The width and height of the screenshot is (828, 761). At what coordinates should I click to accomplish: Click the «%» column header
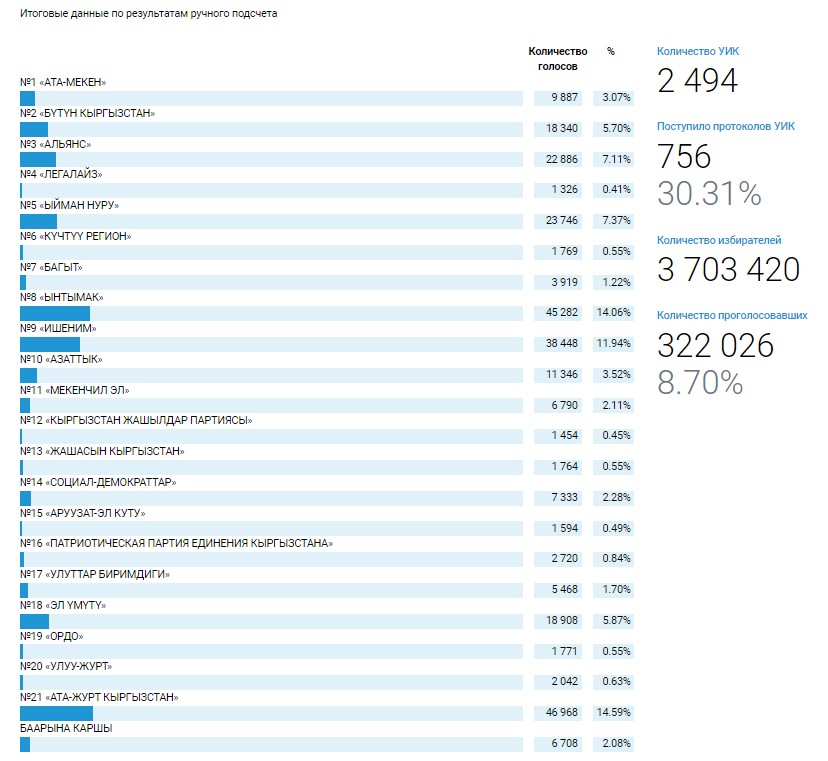(x=611, y=51)
